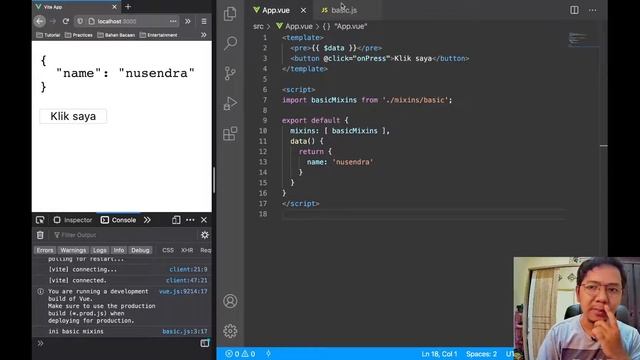
Task: Show more bookmarks via overflow chevron
Action: pyautogui.click(x=204, y=35)
